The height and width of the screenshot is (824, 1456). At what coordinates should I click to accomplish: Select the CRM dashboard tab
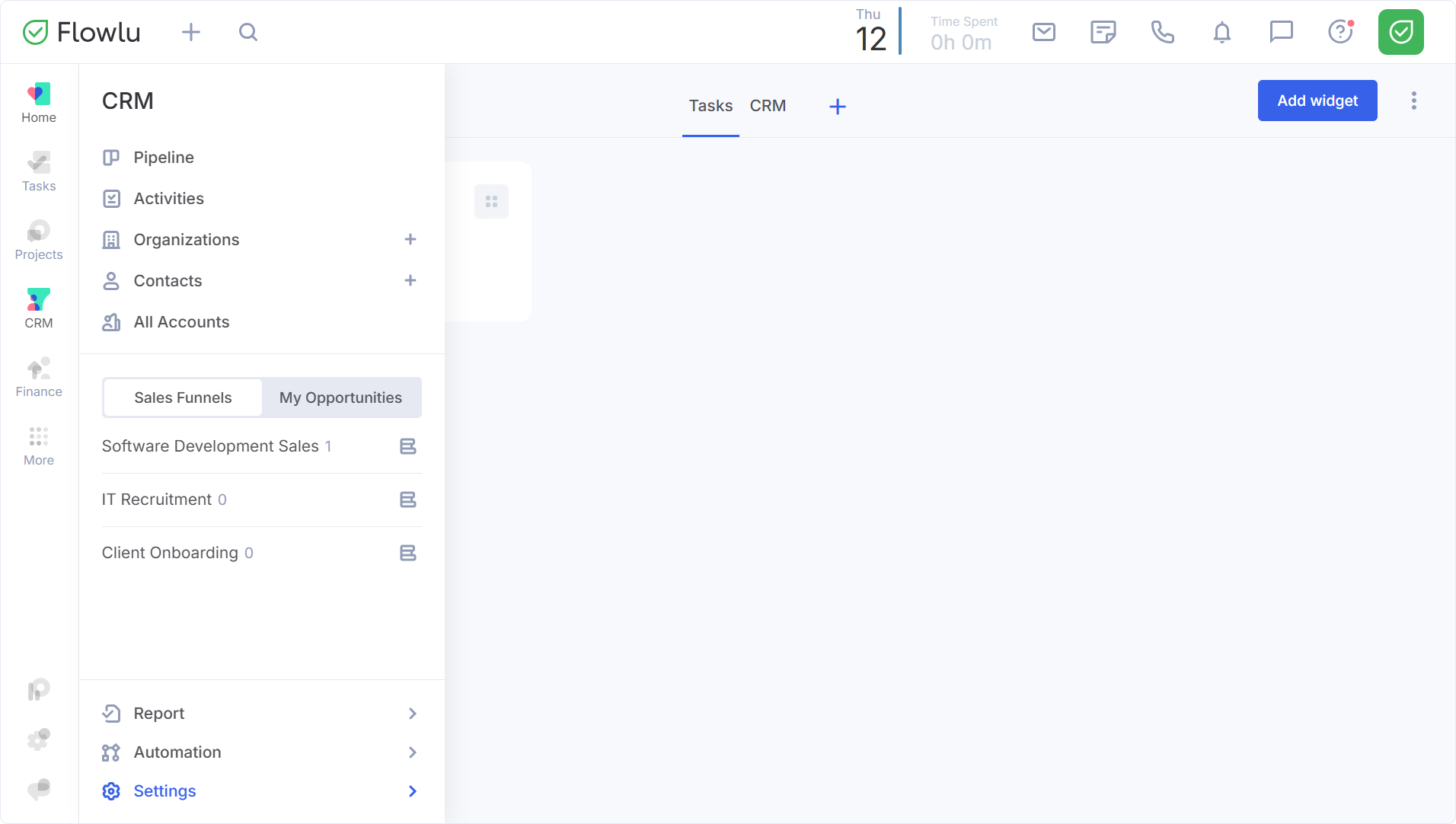(x=768, y=106)
